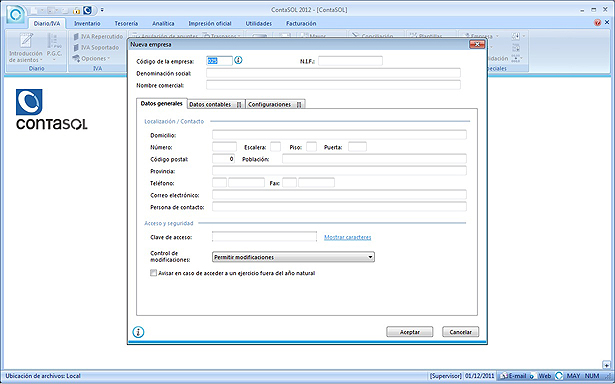Open the Diario/IVA ribbon tab

tap(47, 24)
